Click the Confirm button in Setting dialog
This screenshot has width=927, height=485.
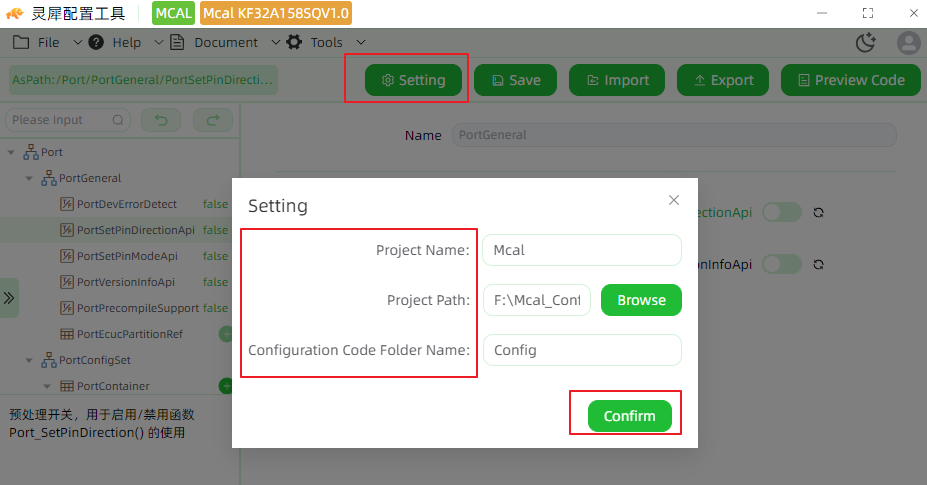coord(630,416)
